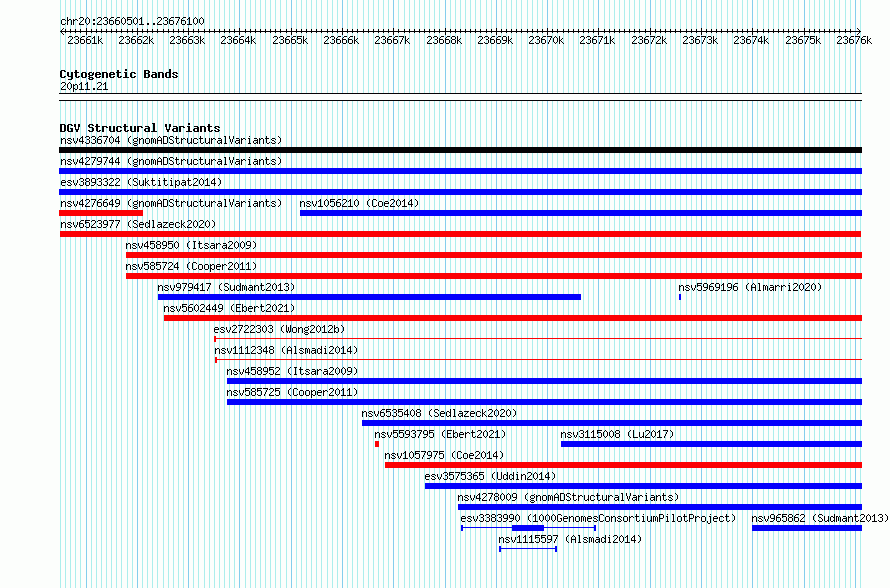The width and height of the screenshot is (890, 588).
Task: Click the nsv585725 (Cooper2011) label
Action: pyautogui.click(x=292, y=392)
